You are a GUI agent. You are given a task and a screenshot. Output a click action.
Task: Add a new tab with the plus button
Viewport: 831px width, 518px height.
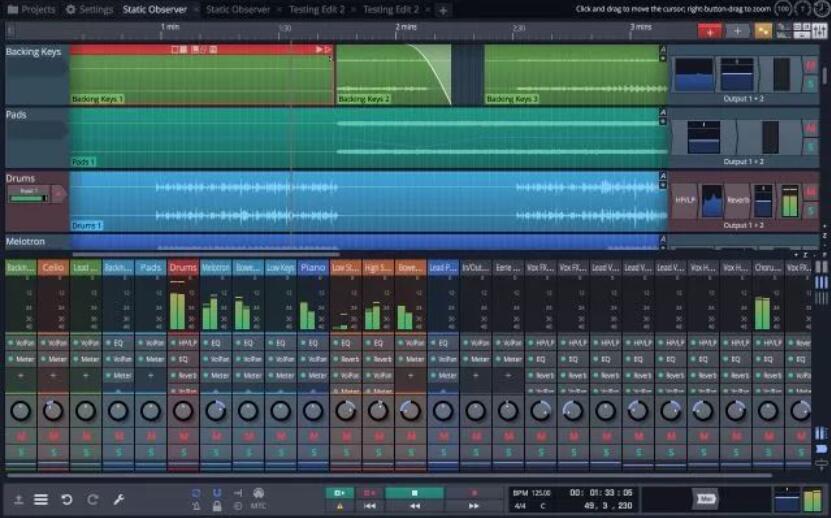(x=443, y=9)
